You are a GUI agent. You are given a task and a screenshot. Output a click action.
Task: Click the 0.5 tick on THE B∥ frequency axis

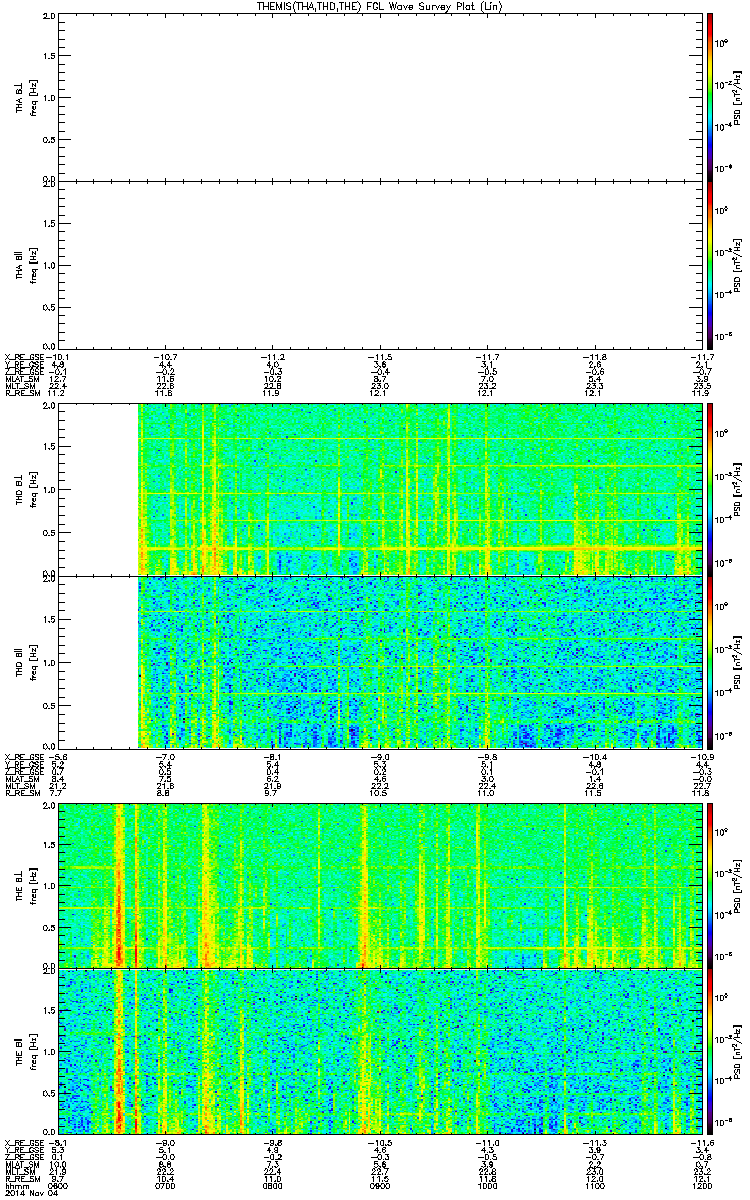[x=50, y=1092]
